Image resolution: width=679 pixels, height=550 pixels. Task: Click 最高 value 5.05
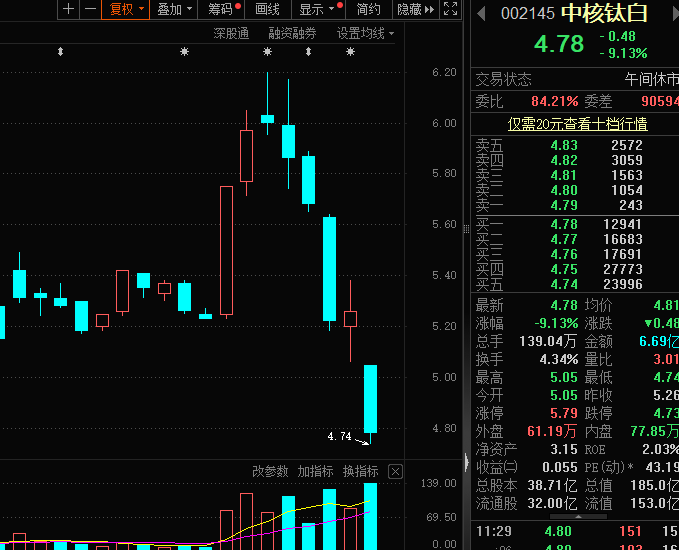point(564,377)
